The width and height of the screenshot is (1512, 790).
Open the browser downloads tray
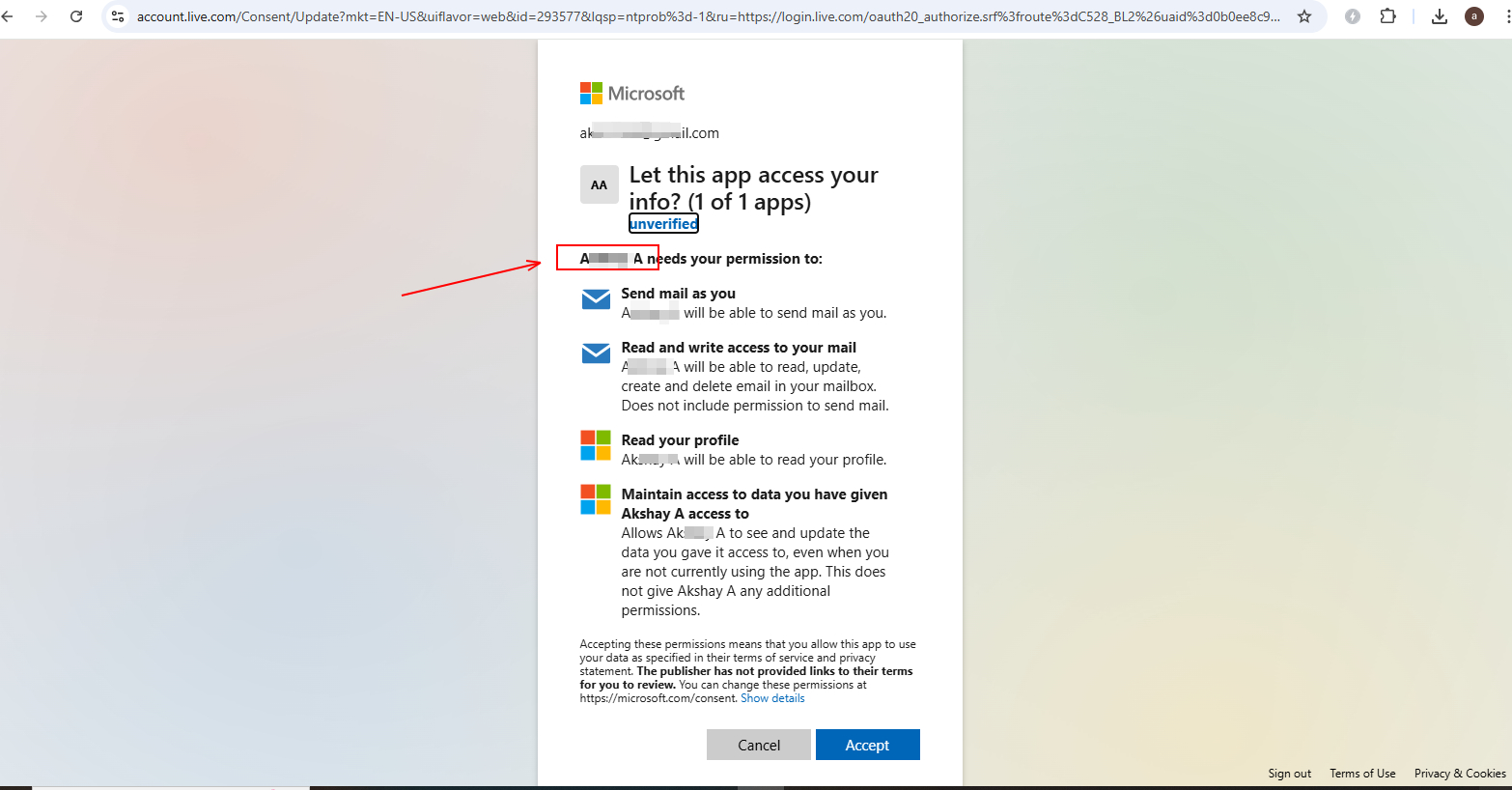point(1440,16)
